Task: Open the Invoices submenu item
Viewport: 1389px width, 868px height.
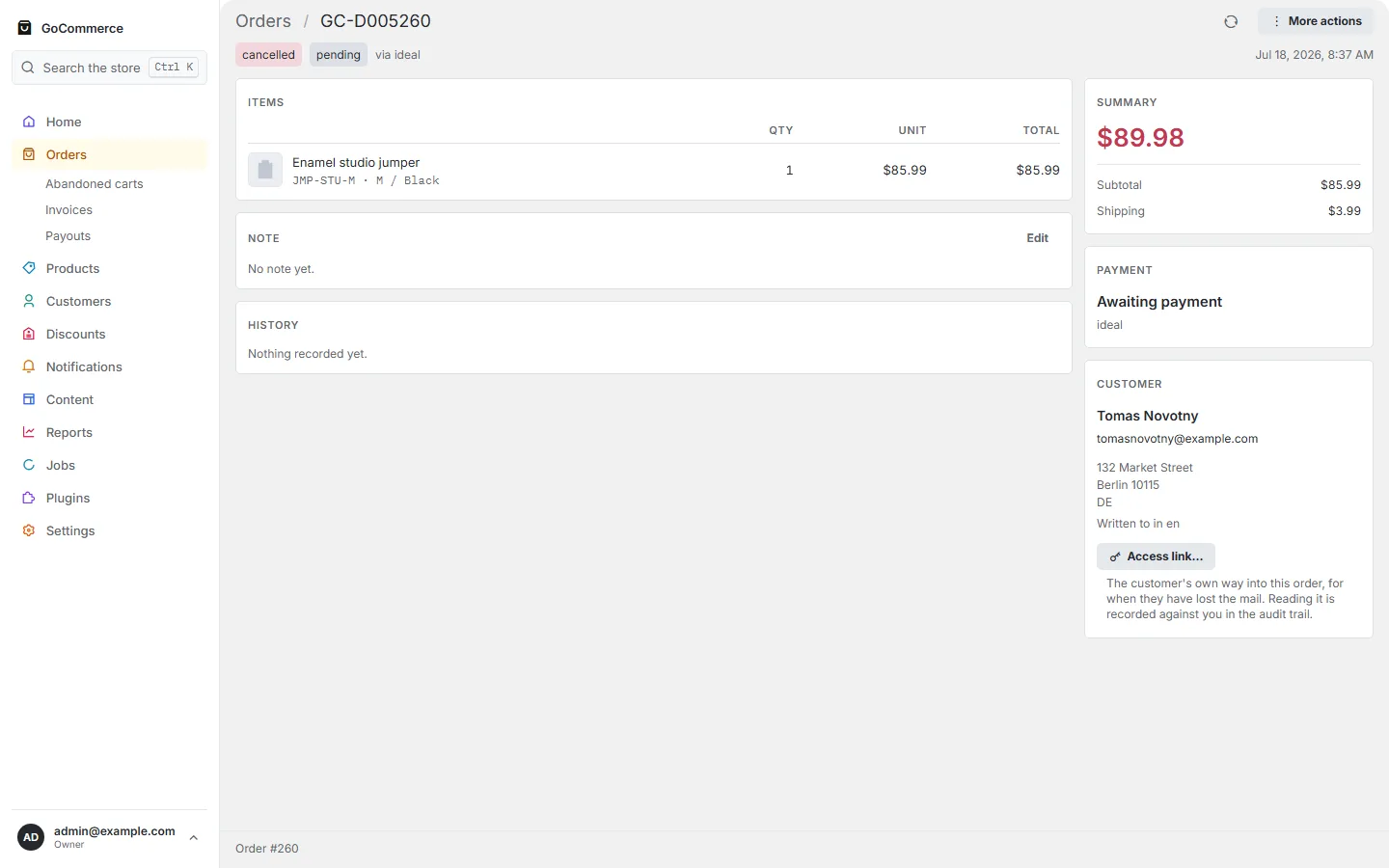Action: (69, 209)
